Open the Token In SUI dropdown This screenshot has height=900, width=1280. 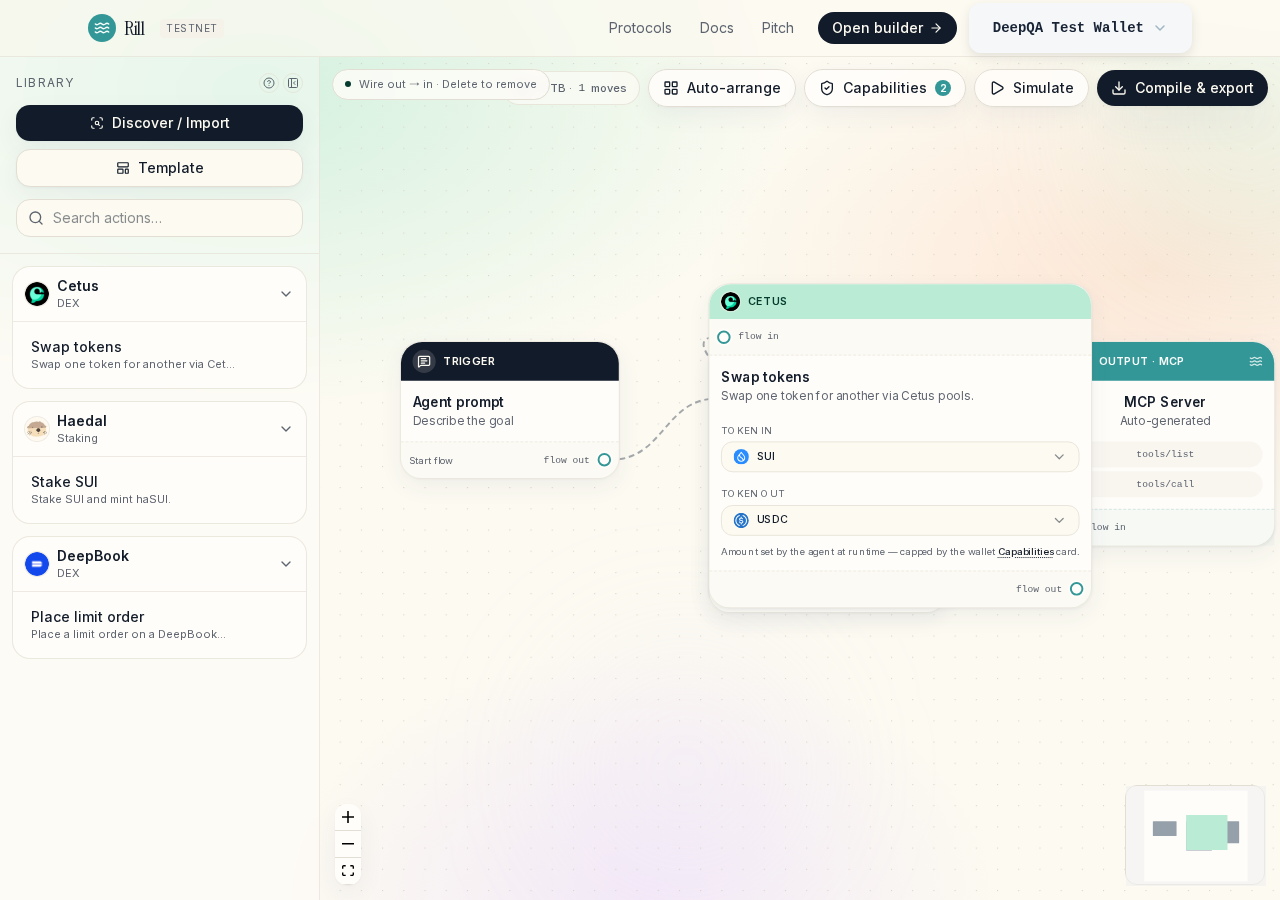click(x=900, y=457)
